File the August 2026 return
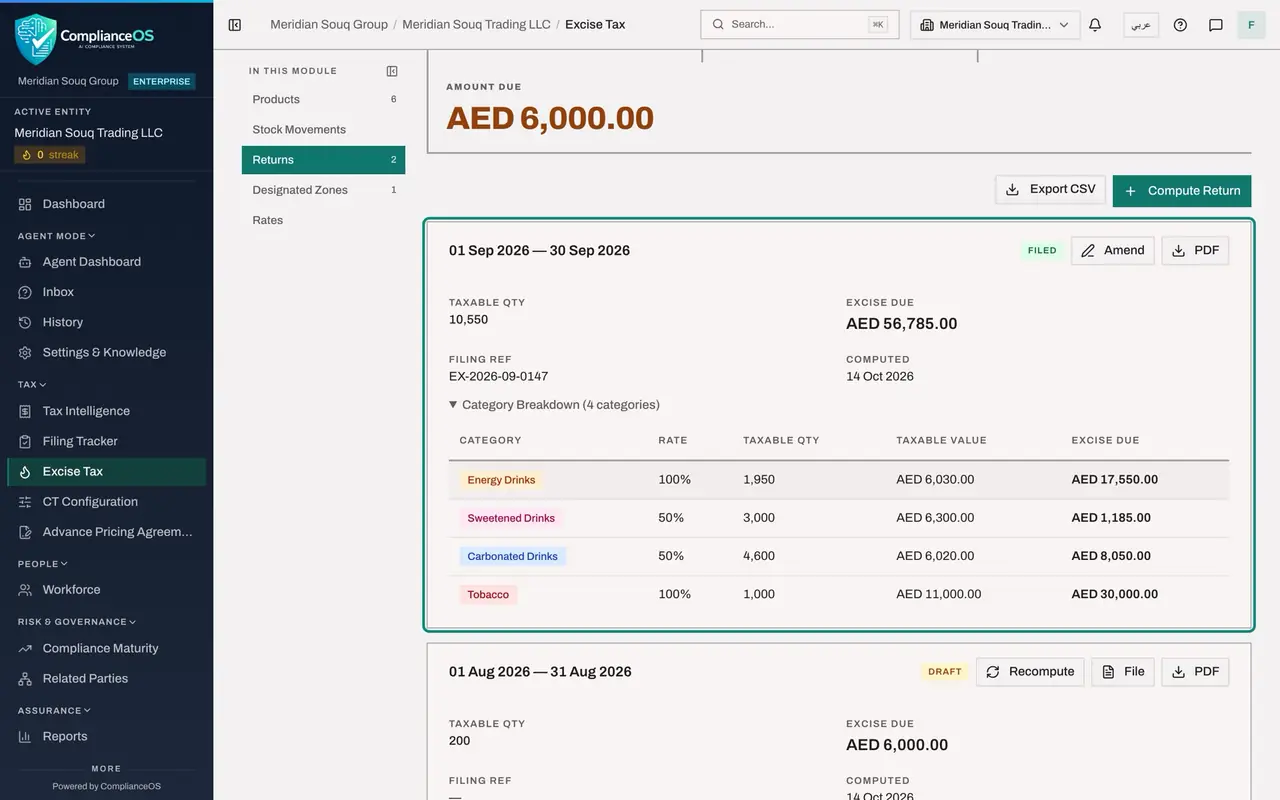 (1123, 672)
